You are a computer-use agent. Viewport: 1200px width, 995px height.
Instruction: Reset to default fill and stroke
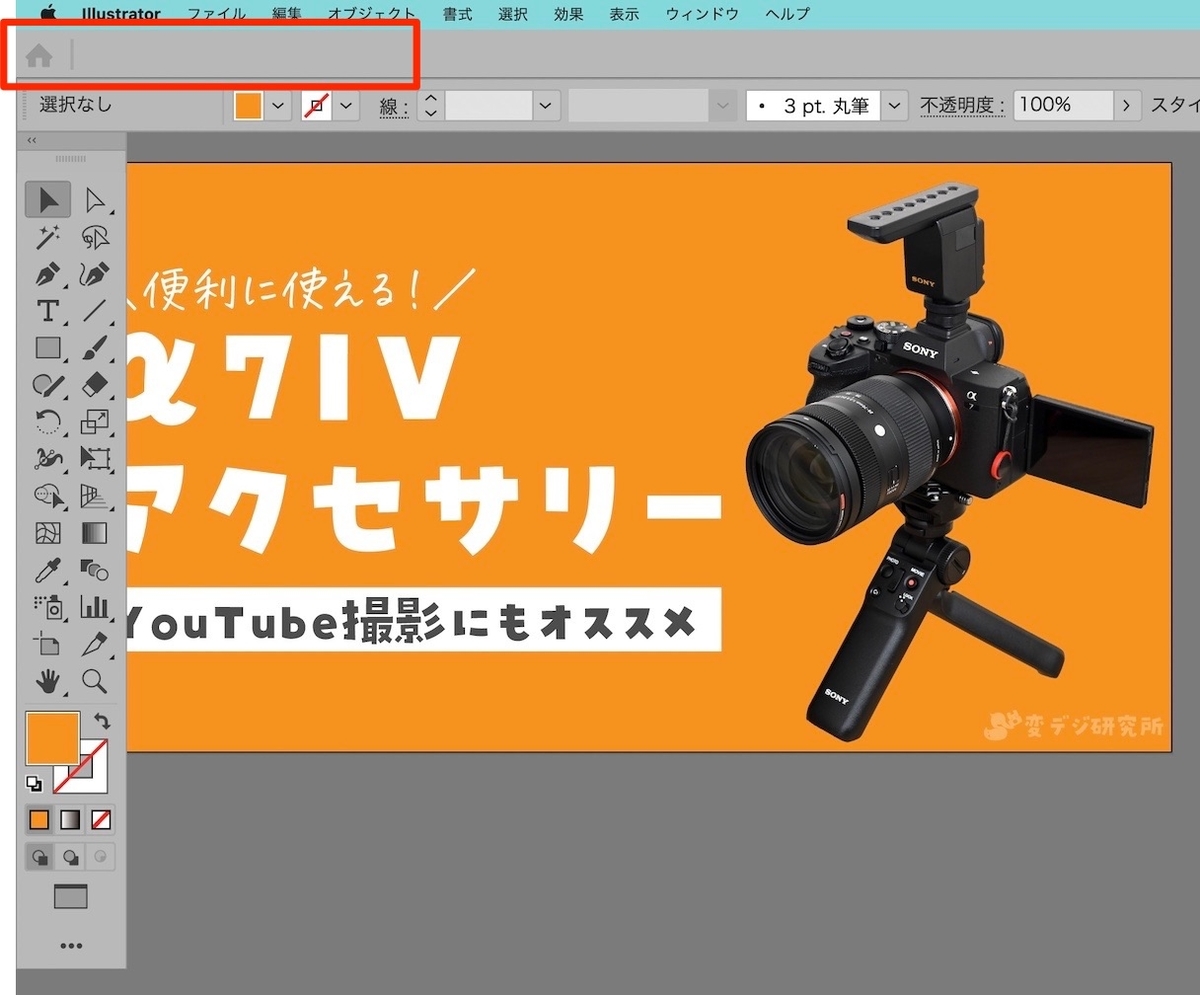click(34, 784)
